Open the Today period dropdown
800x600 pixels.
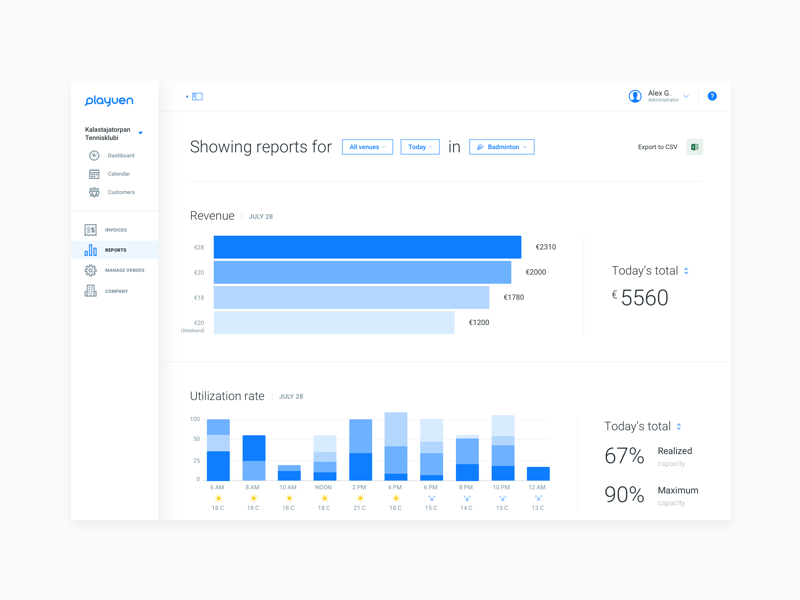point(420,147)
